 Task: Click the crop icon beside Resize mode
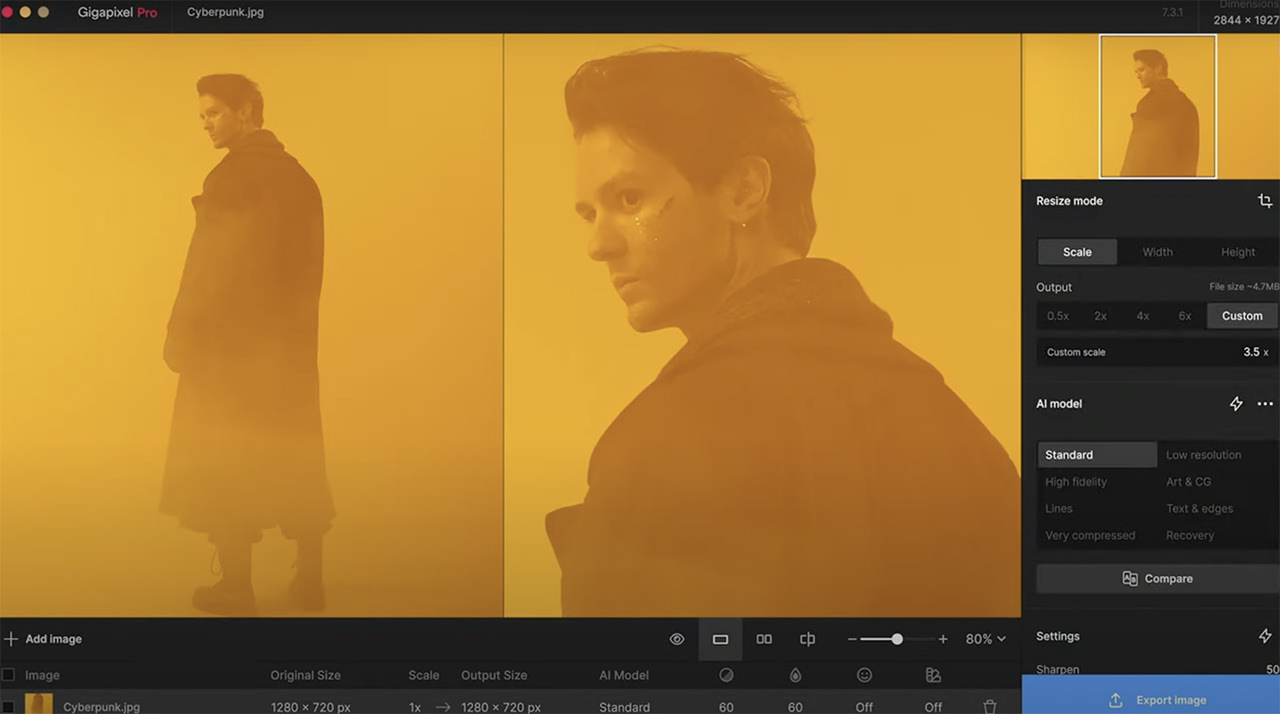1265,201
